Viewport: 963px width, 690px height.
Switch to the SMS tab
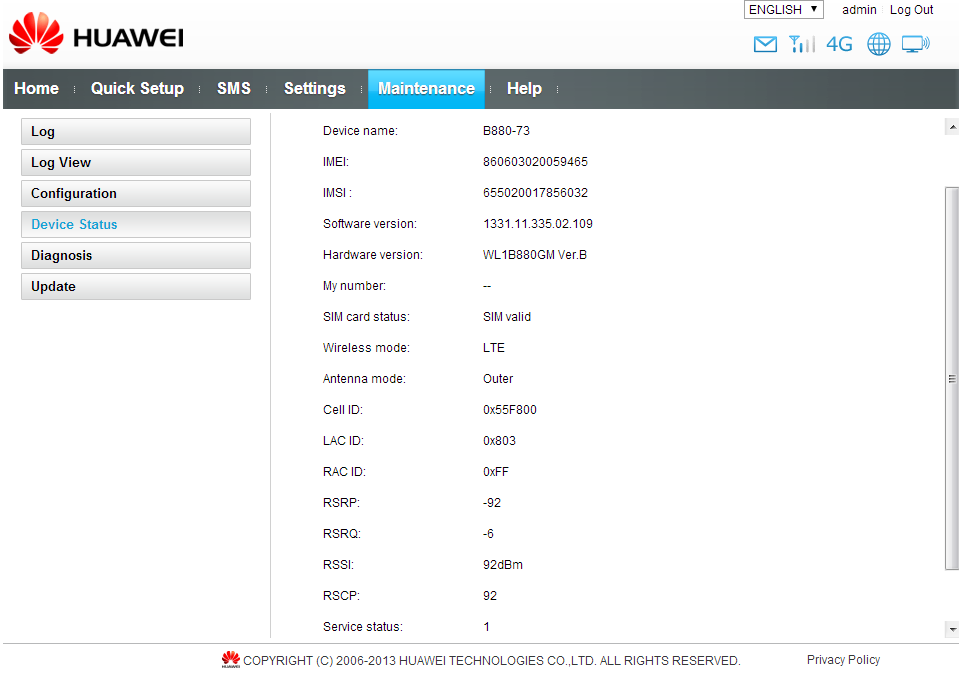pos(234,89)
